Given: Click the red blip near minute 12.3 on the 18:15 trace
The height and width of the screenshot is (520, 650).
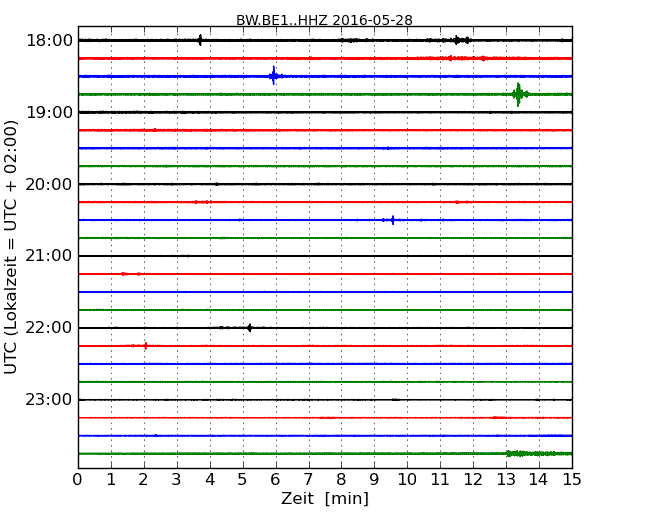Looking at the screenshot, I should [483, 58].
